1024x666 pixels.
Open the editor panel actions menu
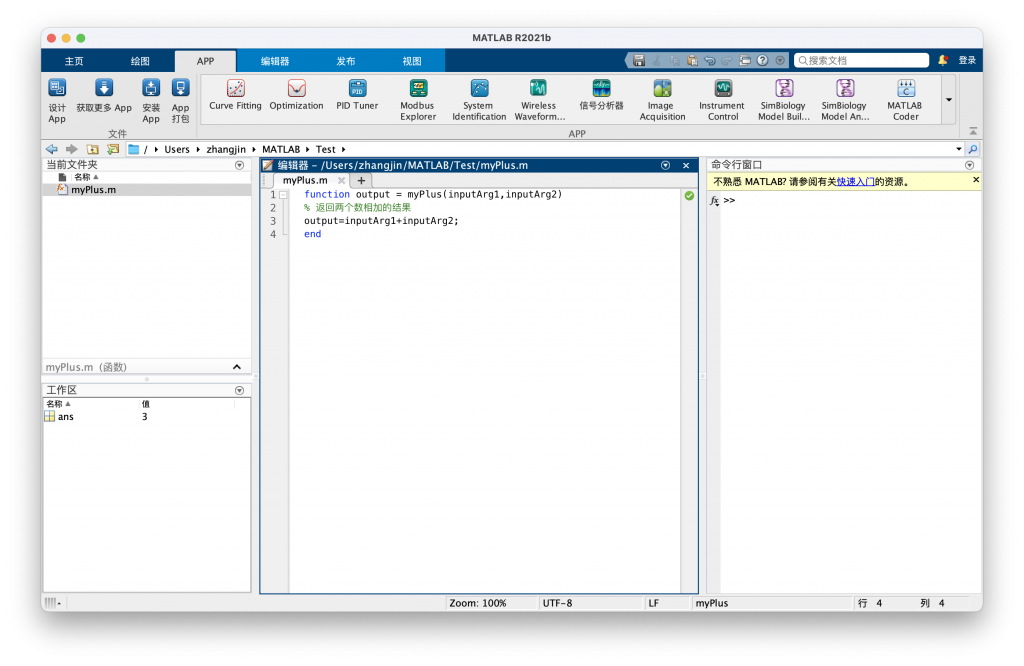[x=665, y=165]
